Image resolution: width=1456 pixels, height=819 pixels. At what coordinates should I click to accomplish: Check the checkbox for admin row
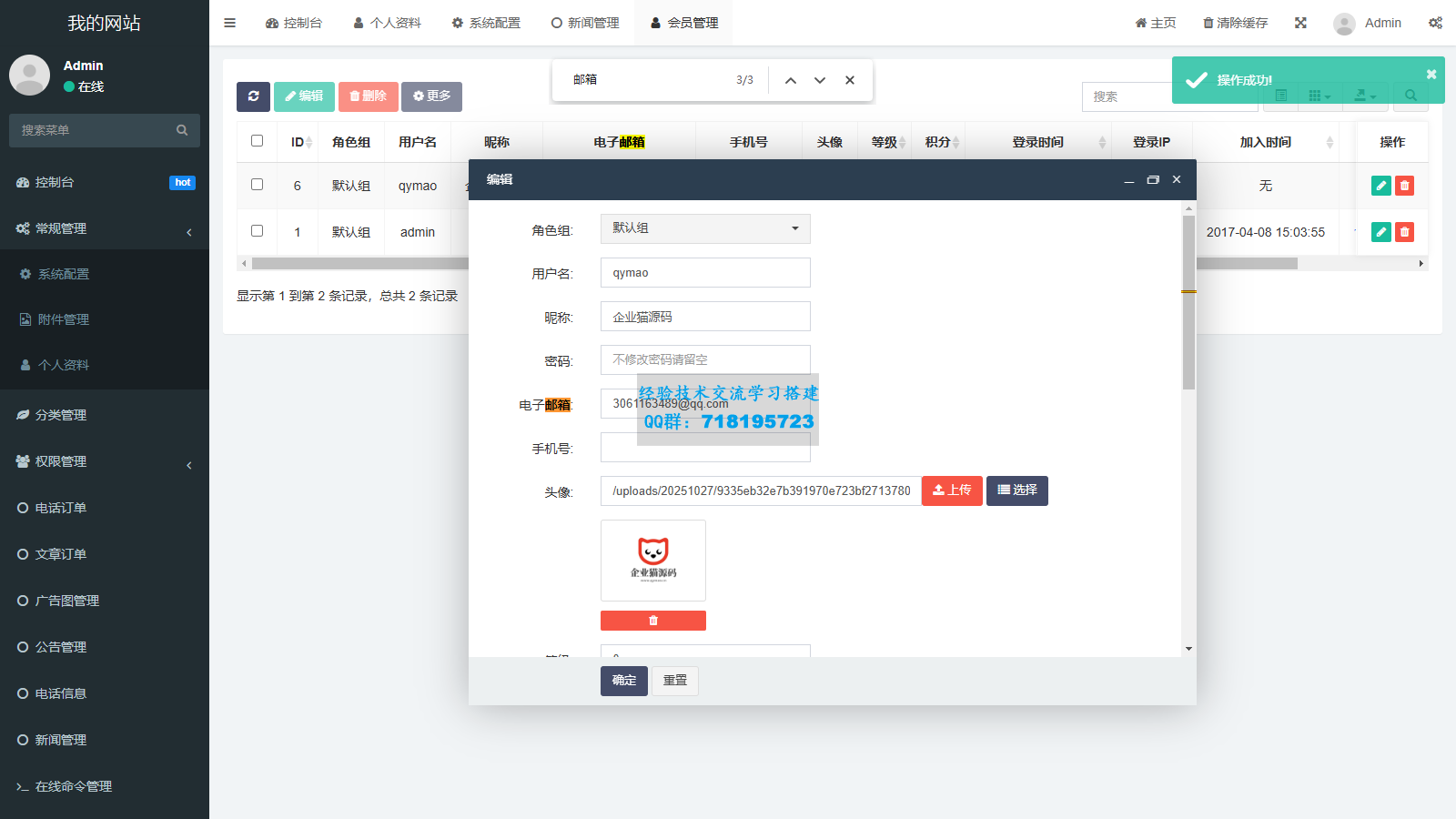[257, 231]
